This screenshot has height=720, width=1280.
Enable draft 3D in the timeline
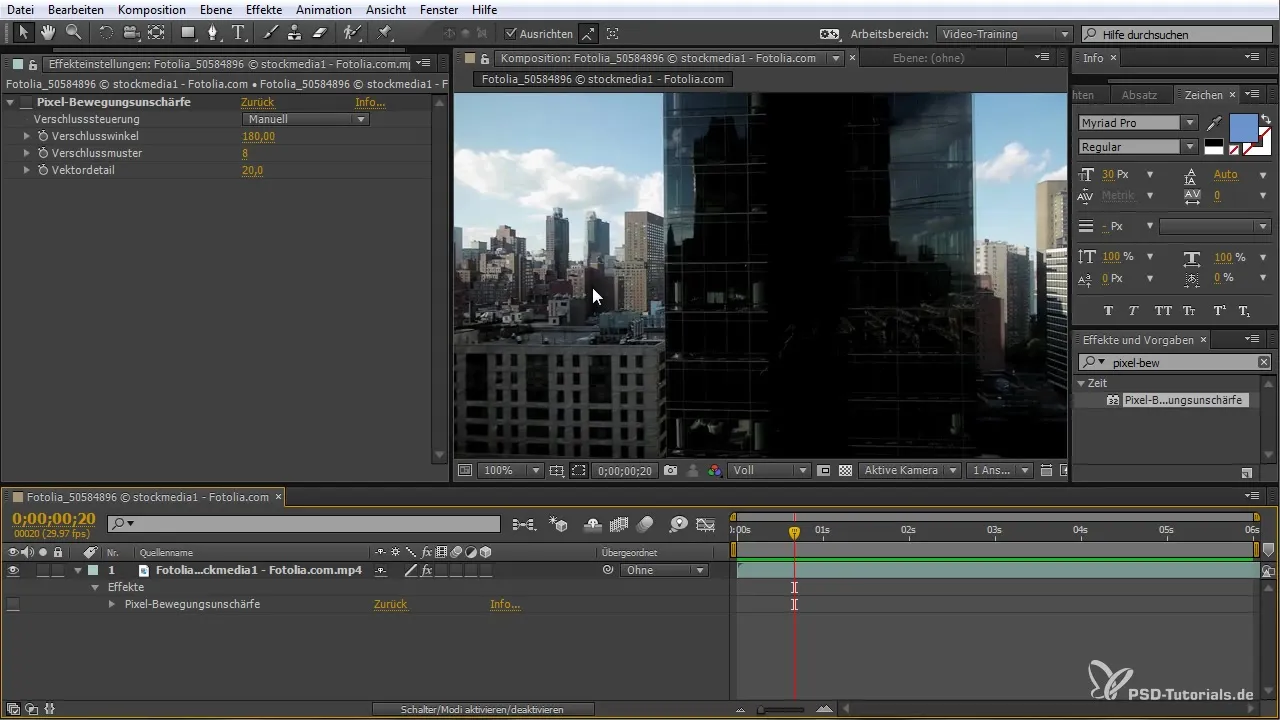[x=560, y=524]
